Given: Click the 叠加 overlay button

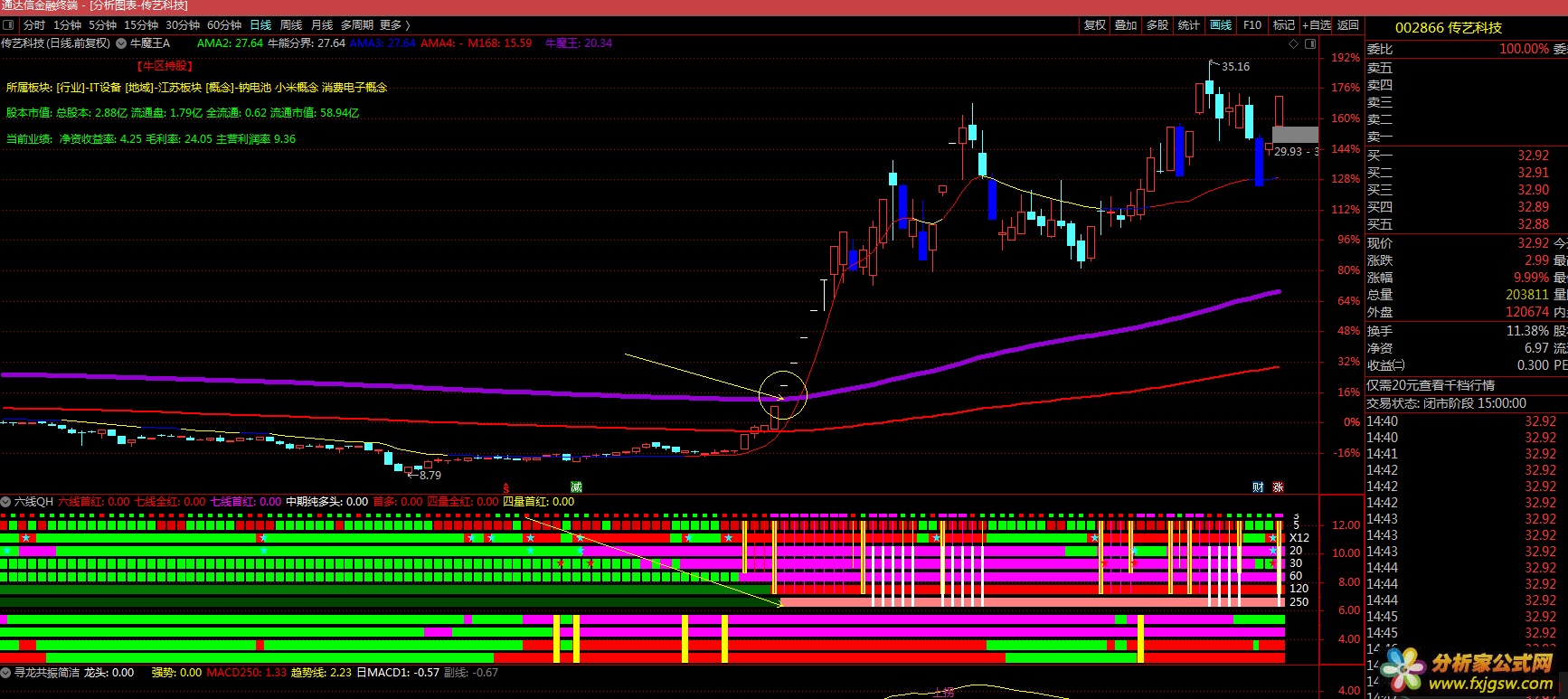Looking at the screenshot, I should [x=1126, y=24].
